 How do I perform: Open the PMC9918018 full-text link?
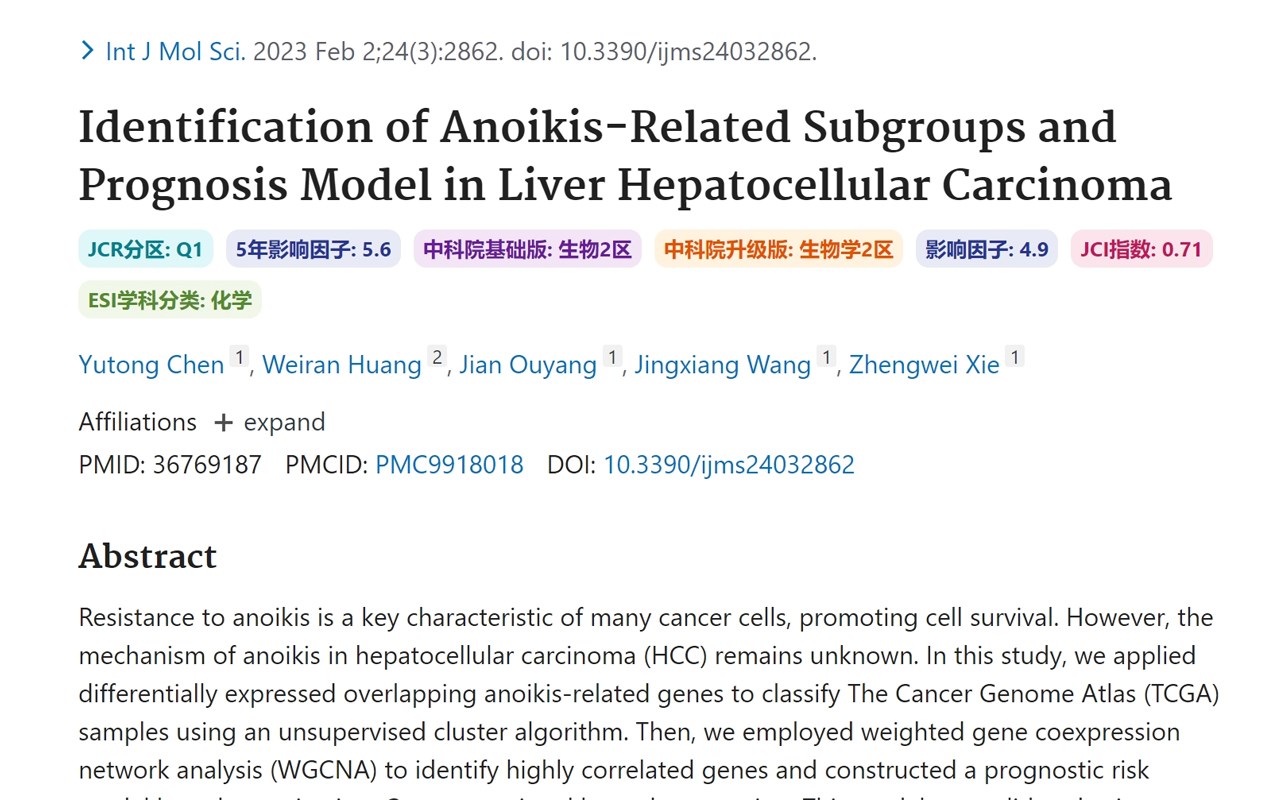(x=449, y=465)
